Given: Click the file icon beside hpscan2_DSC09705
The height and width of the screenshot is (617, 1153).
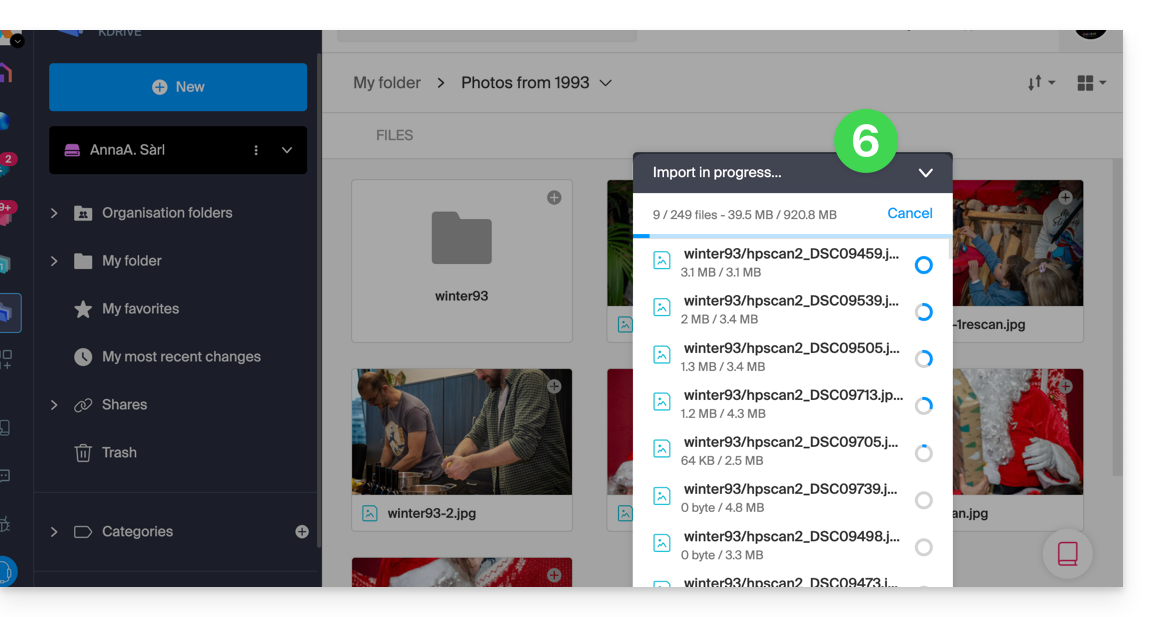Looking at the screenshot, I should click(662, 449).
